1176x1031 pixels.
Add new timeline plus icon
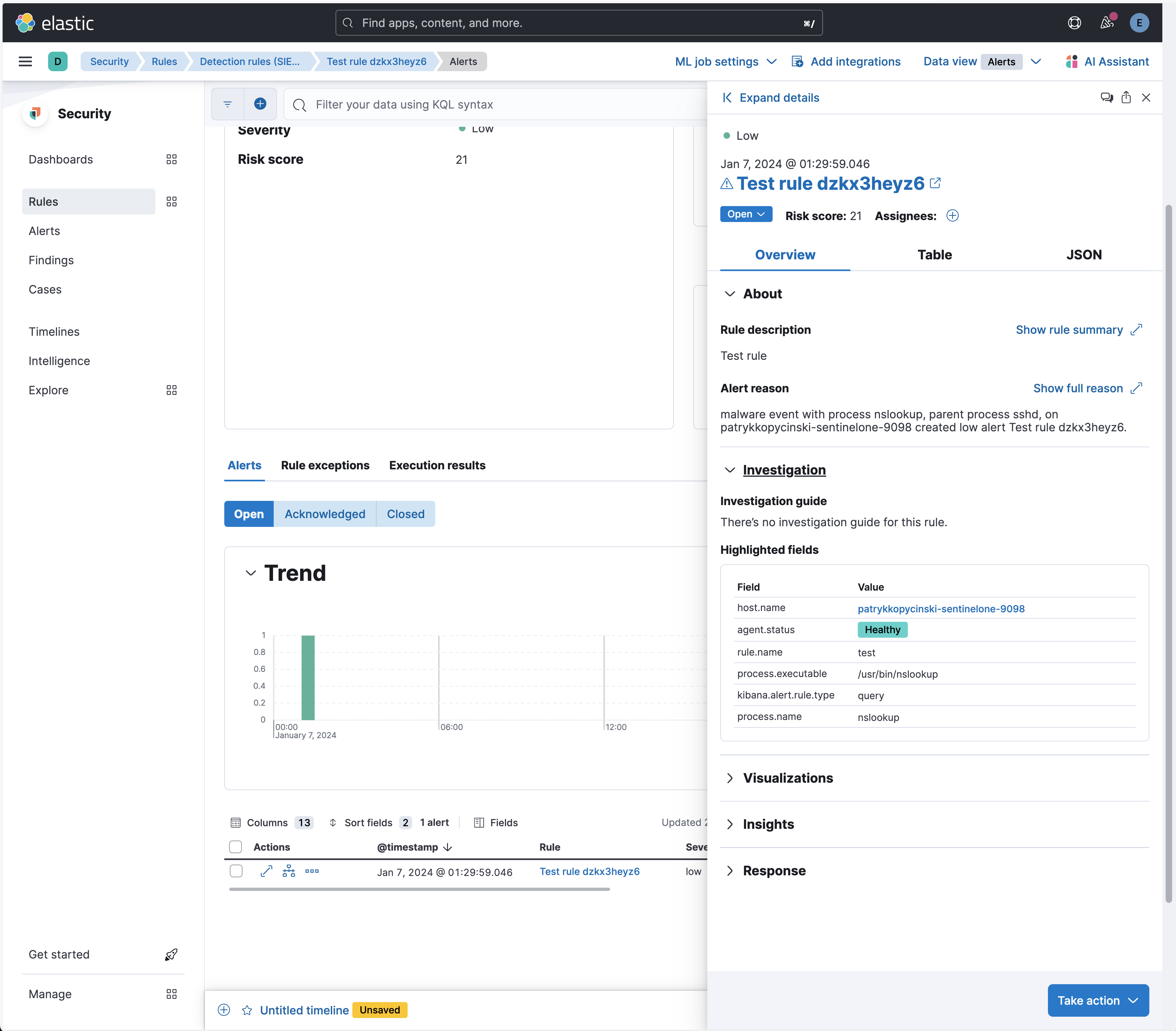pos(224,1010)
